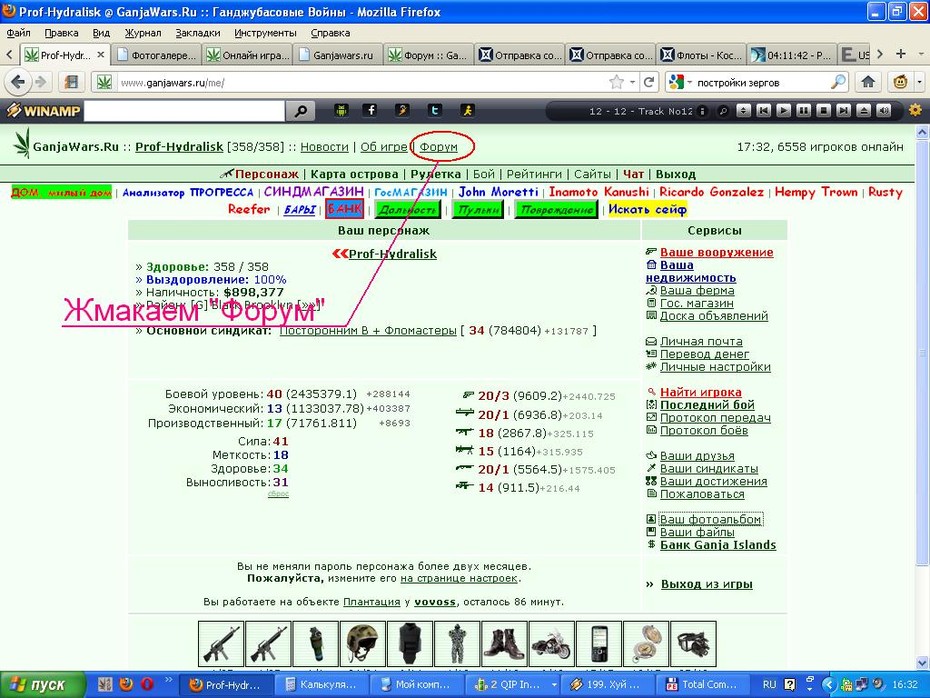The image size is (930, 698).
Task: Open Банк Ganja Islands link
Action: (x=718, y=544)
